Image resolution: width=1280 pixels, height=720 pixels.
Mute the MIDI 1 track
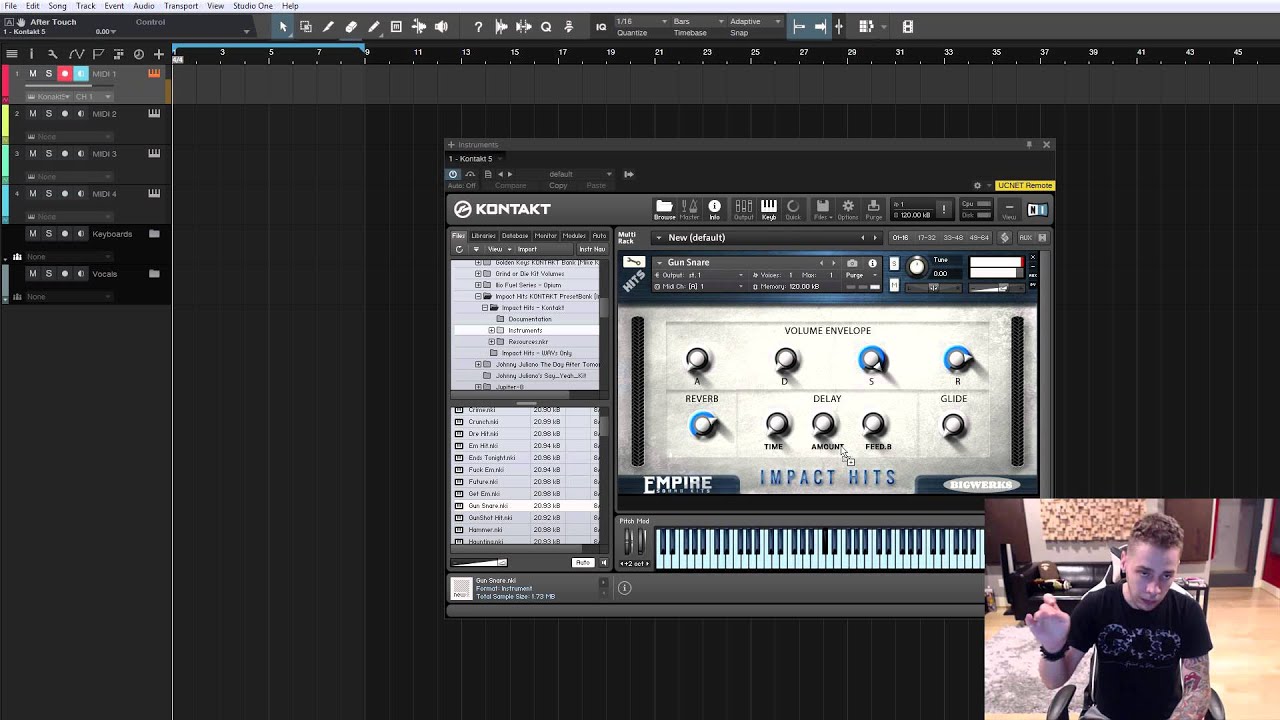coord(34,73)
